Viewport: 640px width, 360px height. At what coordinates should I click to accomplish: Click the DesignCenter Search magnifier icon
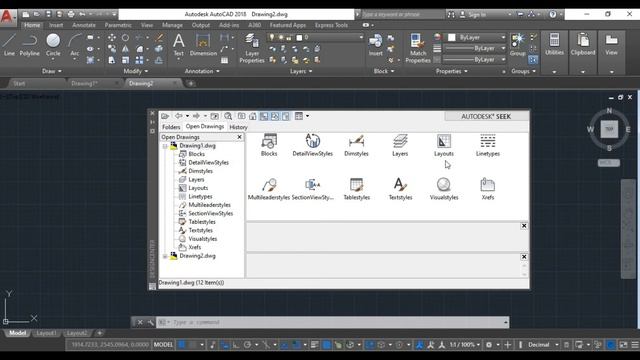pos(228,116)
